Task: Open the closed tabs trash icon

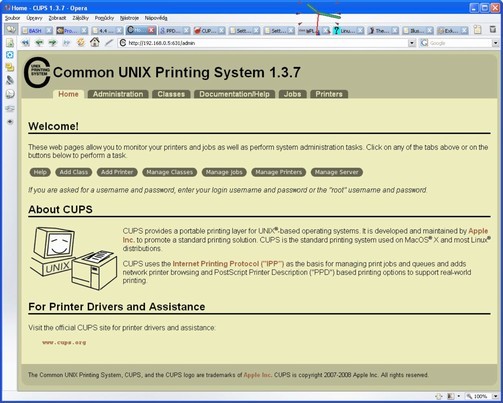Action: 493,30
